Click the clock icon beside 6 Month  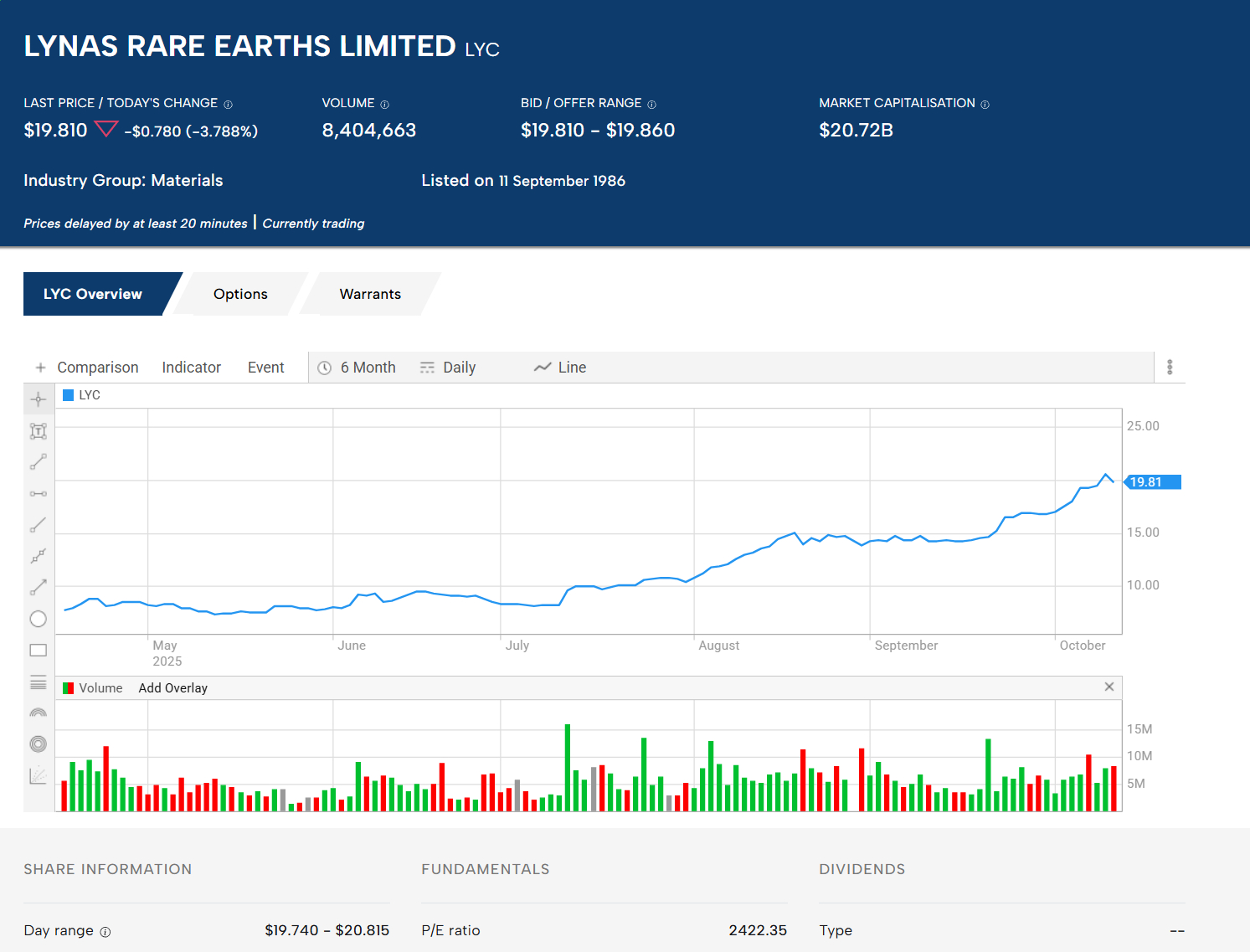coord(325,368)
